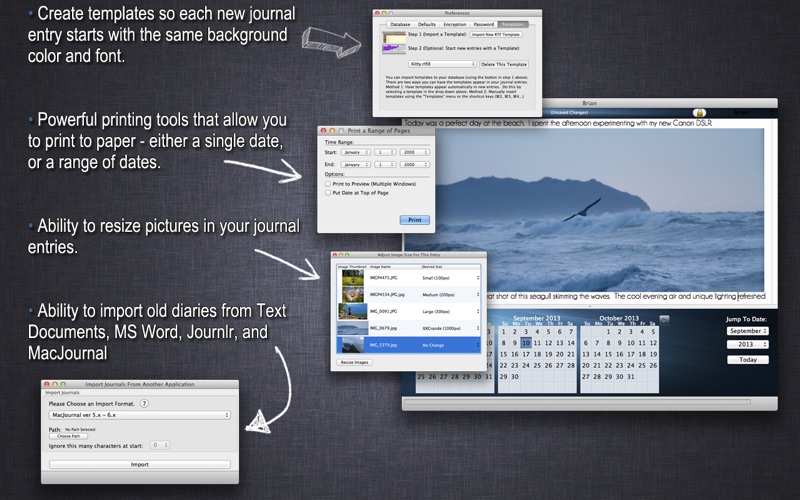The height and width of the screenshot is (500, 800).
Task: Click the calendar next-month arrow icon
Action: [x=664, y=320]
